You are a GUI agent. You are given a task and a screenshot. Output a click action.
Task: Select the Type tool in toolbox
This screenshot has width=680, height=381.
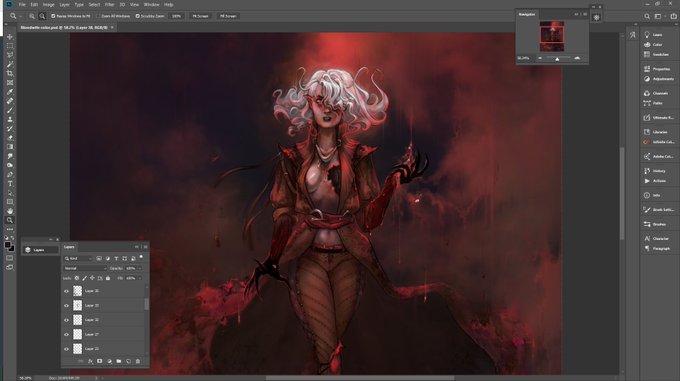click(10, 184)
